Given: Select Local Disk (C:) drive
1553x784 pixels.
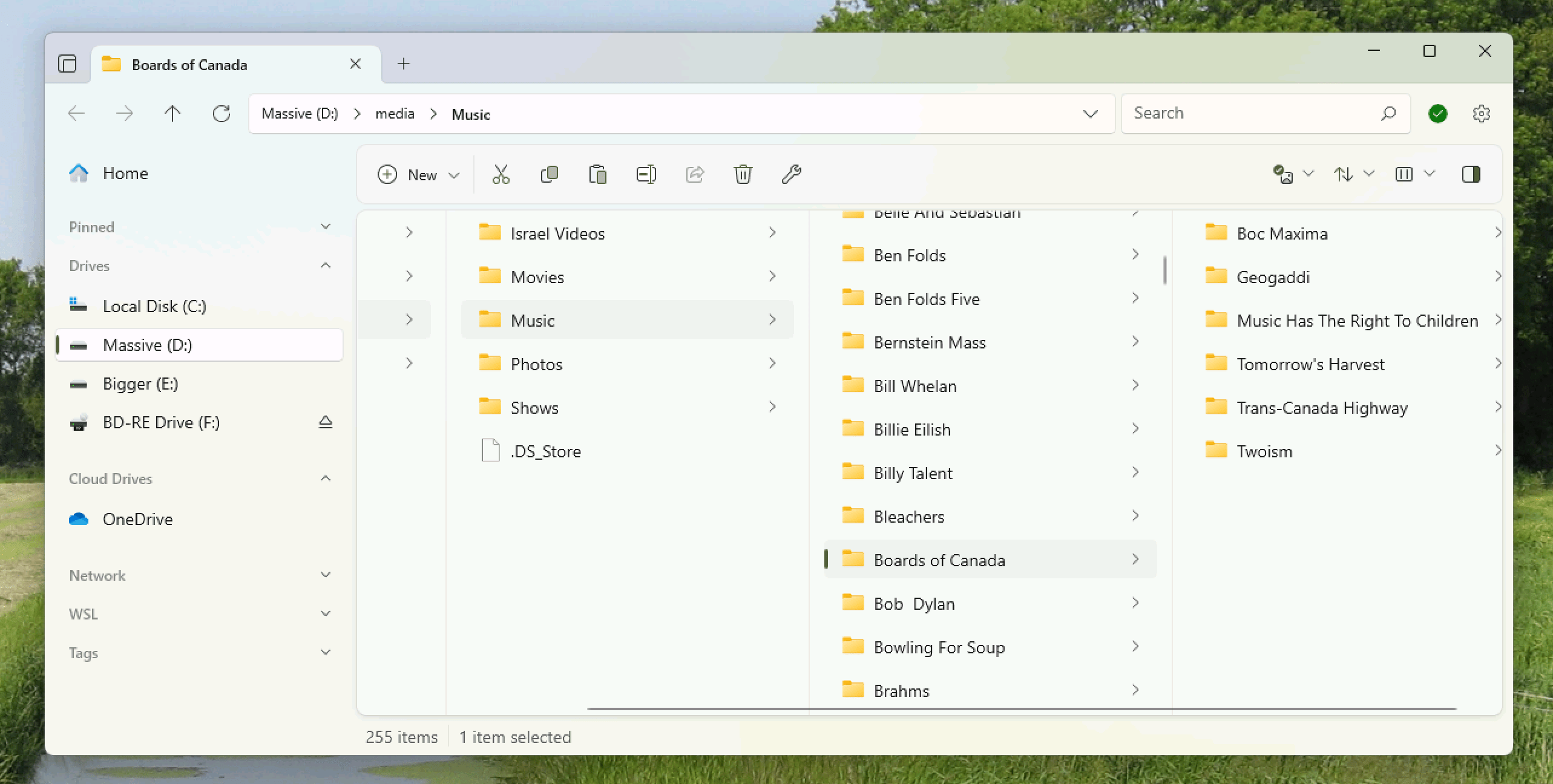Looking at the screenshot, I should 154,306.
